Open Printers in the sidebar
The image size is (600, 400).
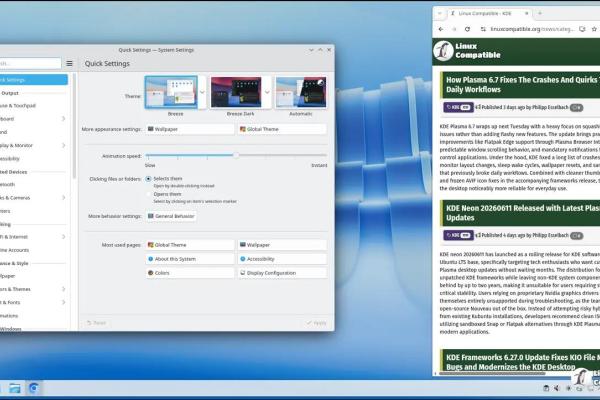coord(34,211)
